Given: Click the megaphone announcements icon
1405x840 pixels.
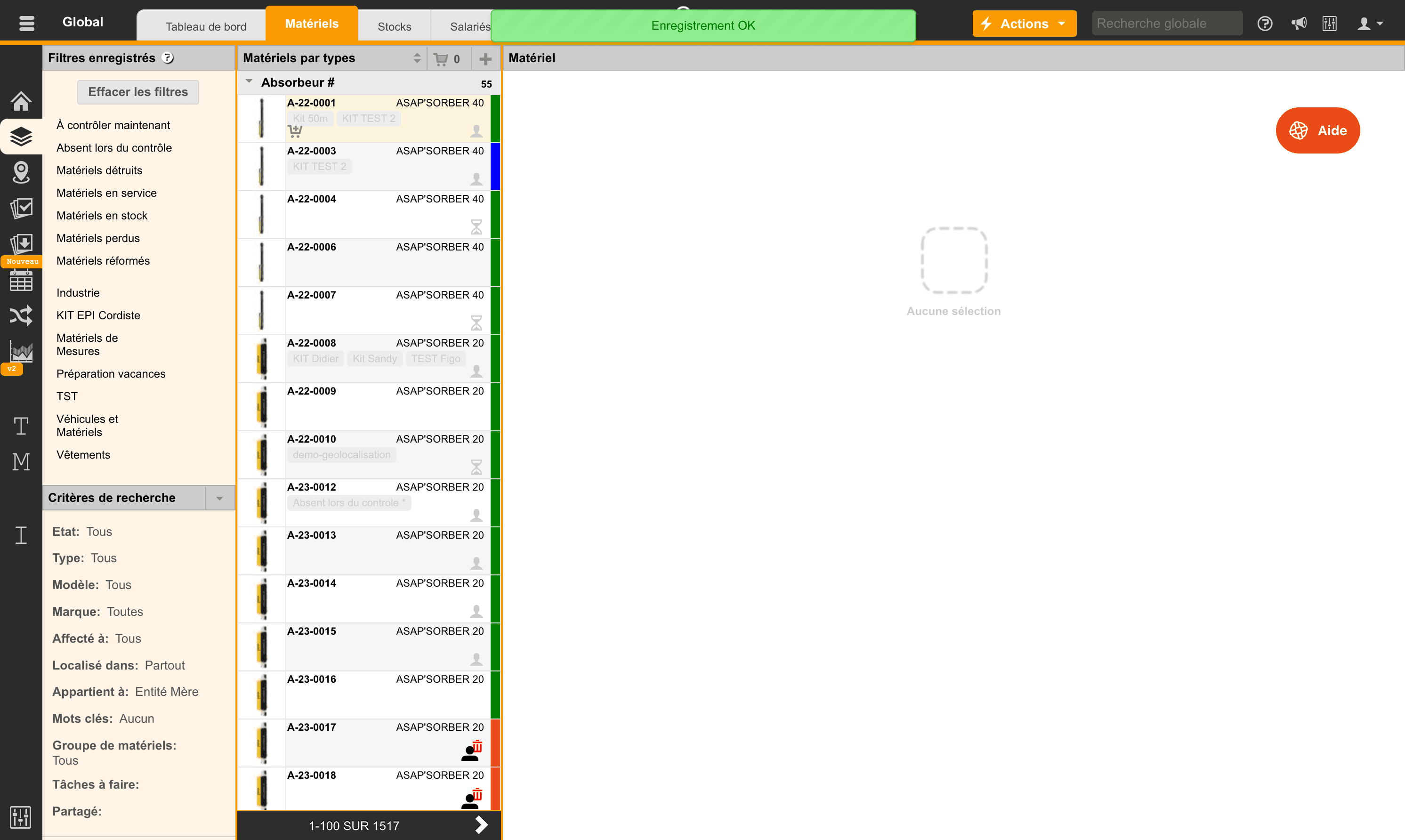Looking at the screenshot, I should 1299,23.
